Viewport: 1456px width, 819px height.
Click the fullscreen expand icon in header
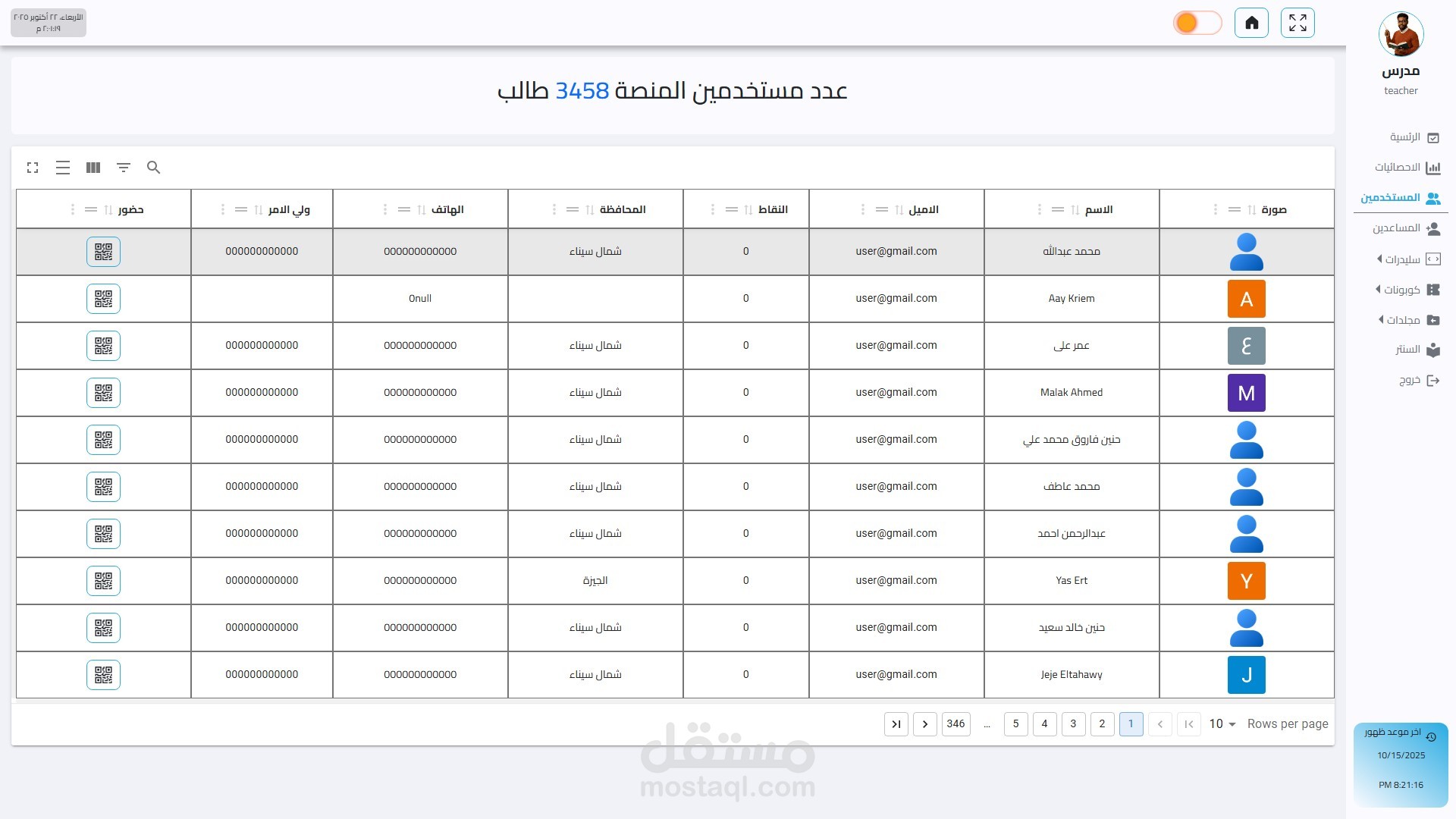(1298, 23)
